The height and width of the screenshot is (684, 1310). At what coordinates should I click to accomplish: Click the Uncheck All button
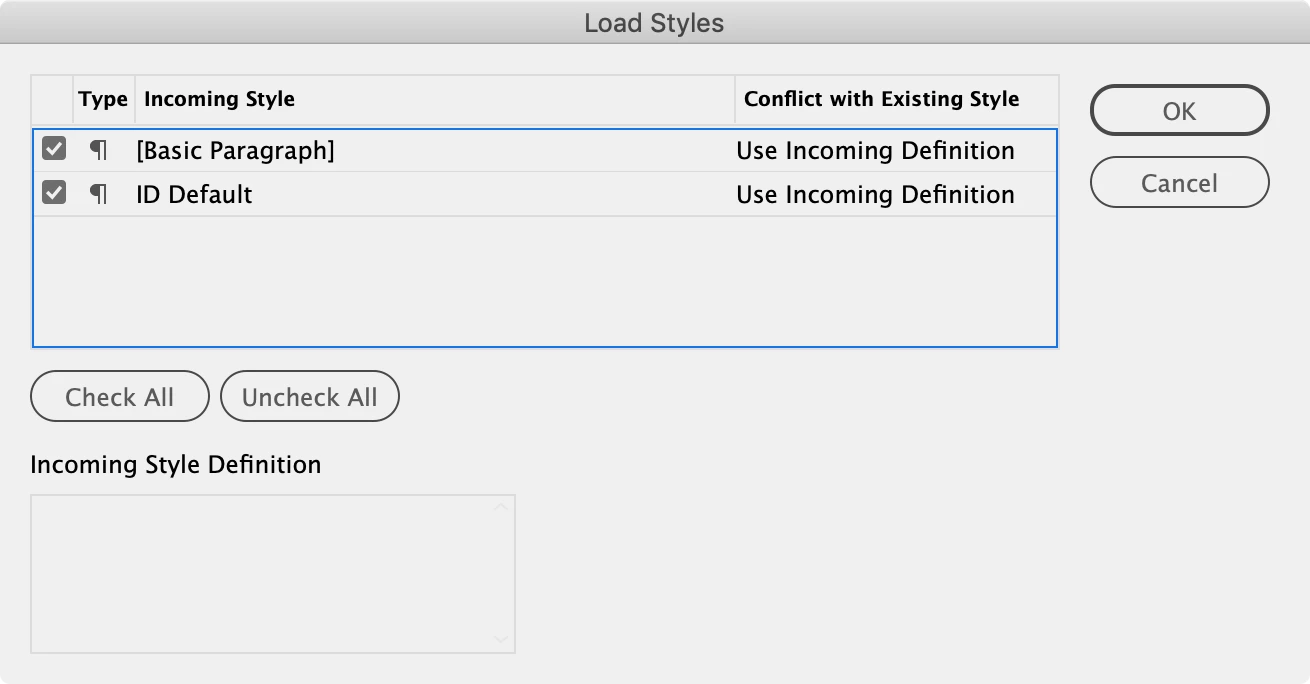pyautogui.click(x=309, y=397)
